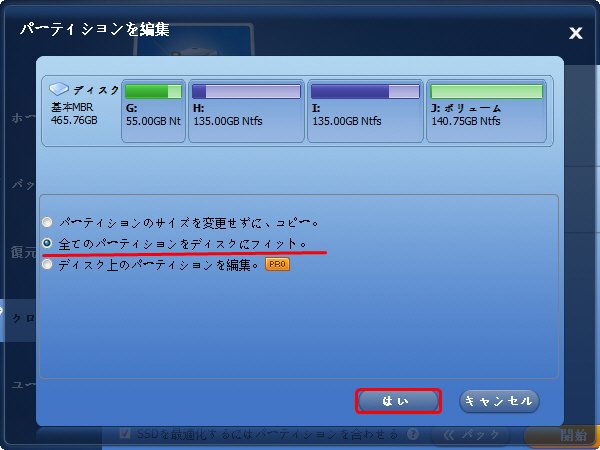This screenshot has height=450, width=600.
Task: Click the H: partition usage bar
Action: (246, 91)
